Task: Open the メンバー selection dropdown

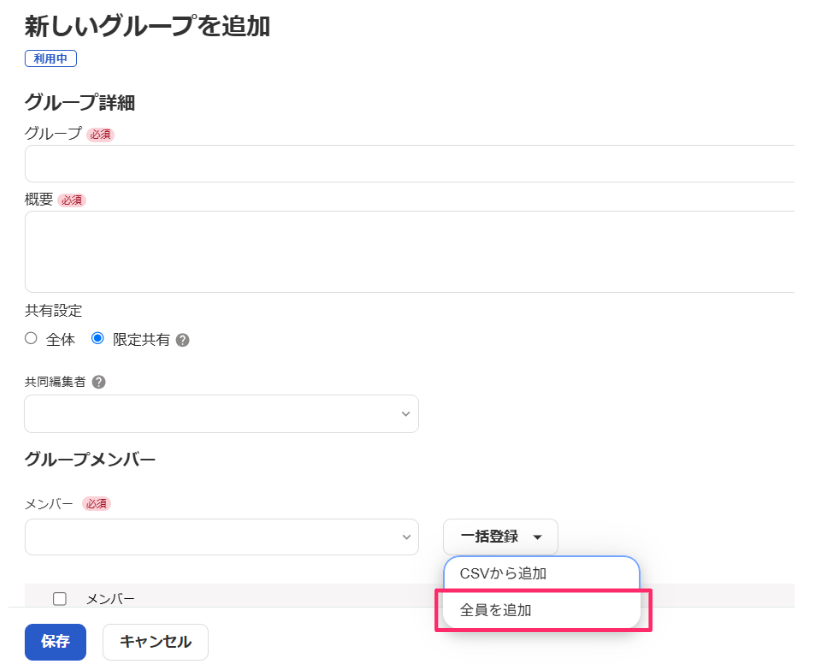Action: [221, 537]
